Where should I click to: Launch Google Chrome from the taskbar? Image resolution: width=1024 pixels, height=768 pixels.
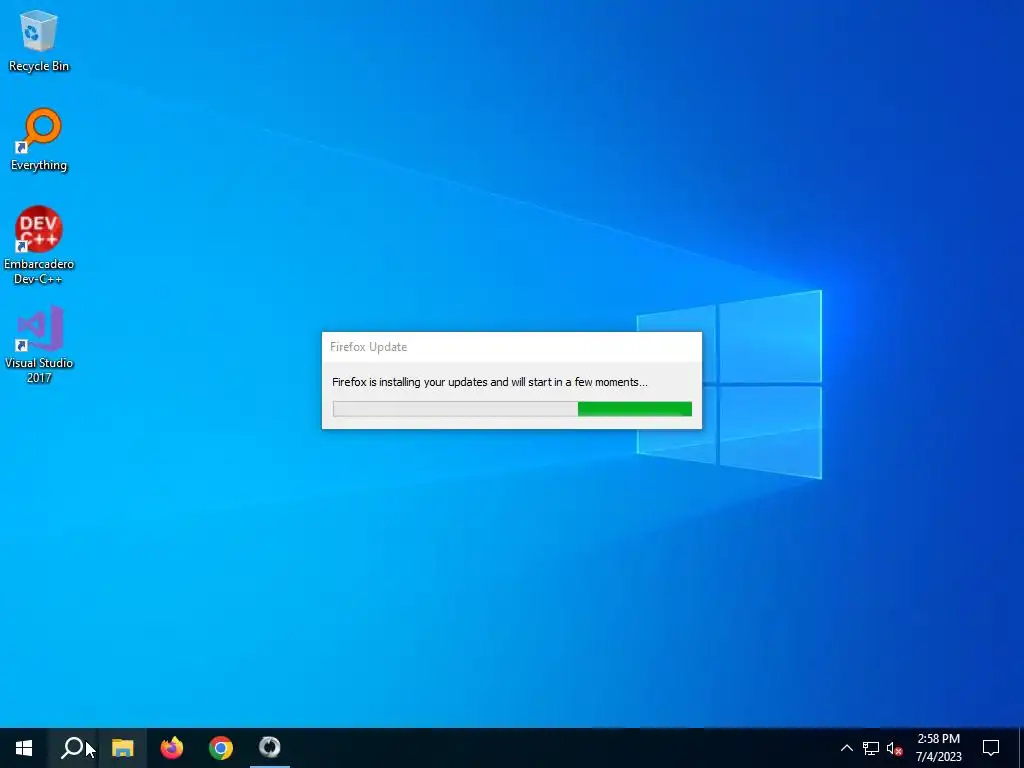click(221, 748)
